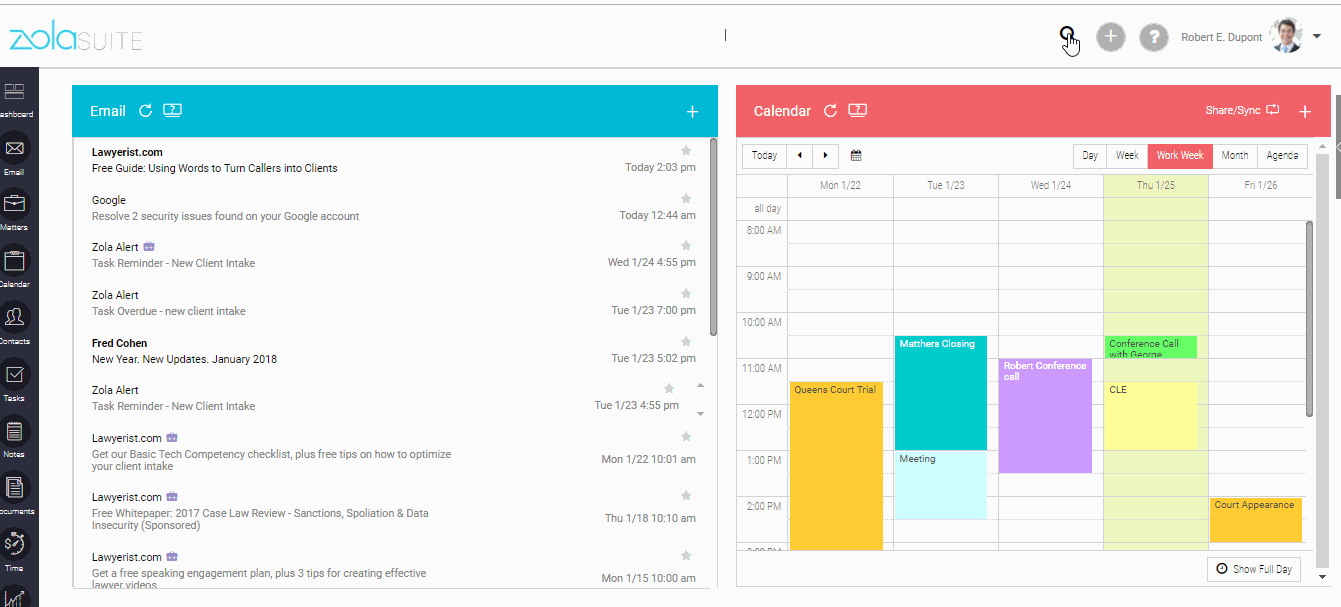This screenshot has height=607, width=1341.
Task: Click the Robert E. Dupont avatar photo
Action: [1286, 36]
